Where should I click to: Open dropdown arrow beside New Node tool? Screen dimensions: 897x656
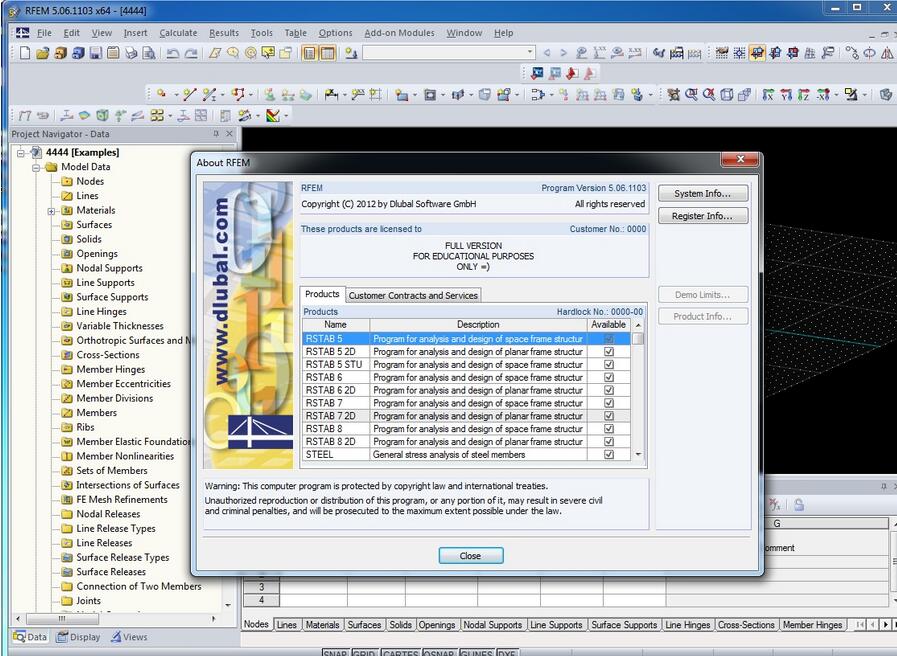(x=176, y=95)
